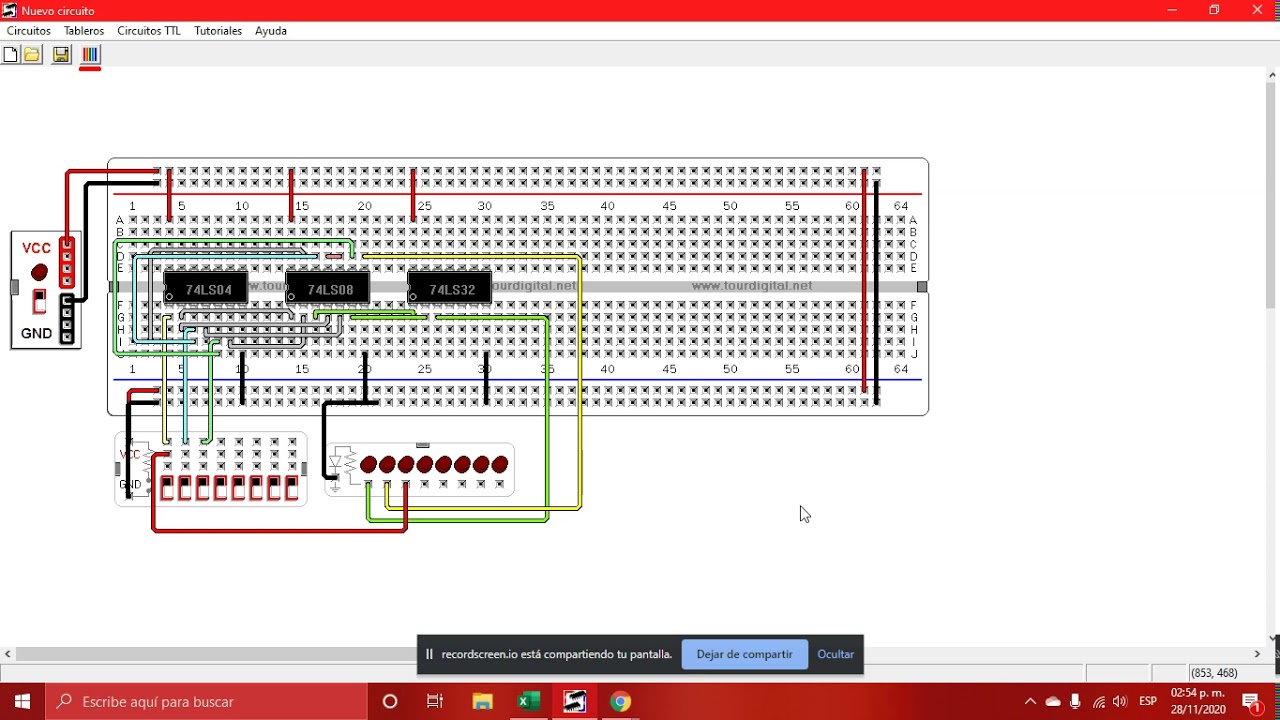Open the volume tray icon
The width and height of the screenshot is (1280, 720).
tap(1120, 702)
